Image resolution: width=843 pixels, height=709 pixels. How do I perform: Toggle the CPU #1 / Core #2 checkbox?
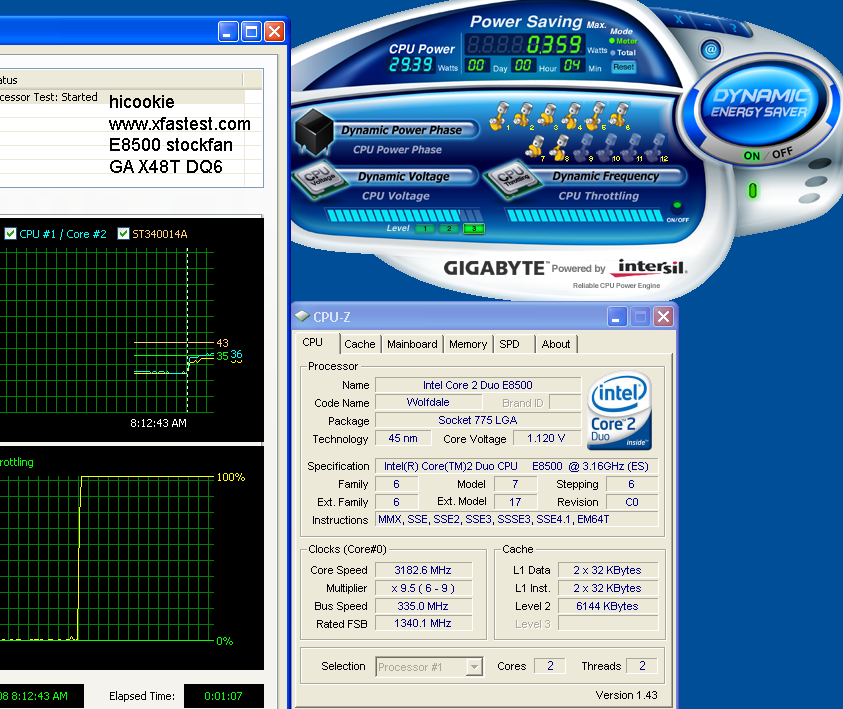click(10, 234)
